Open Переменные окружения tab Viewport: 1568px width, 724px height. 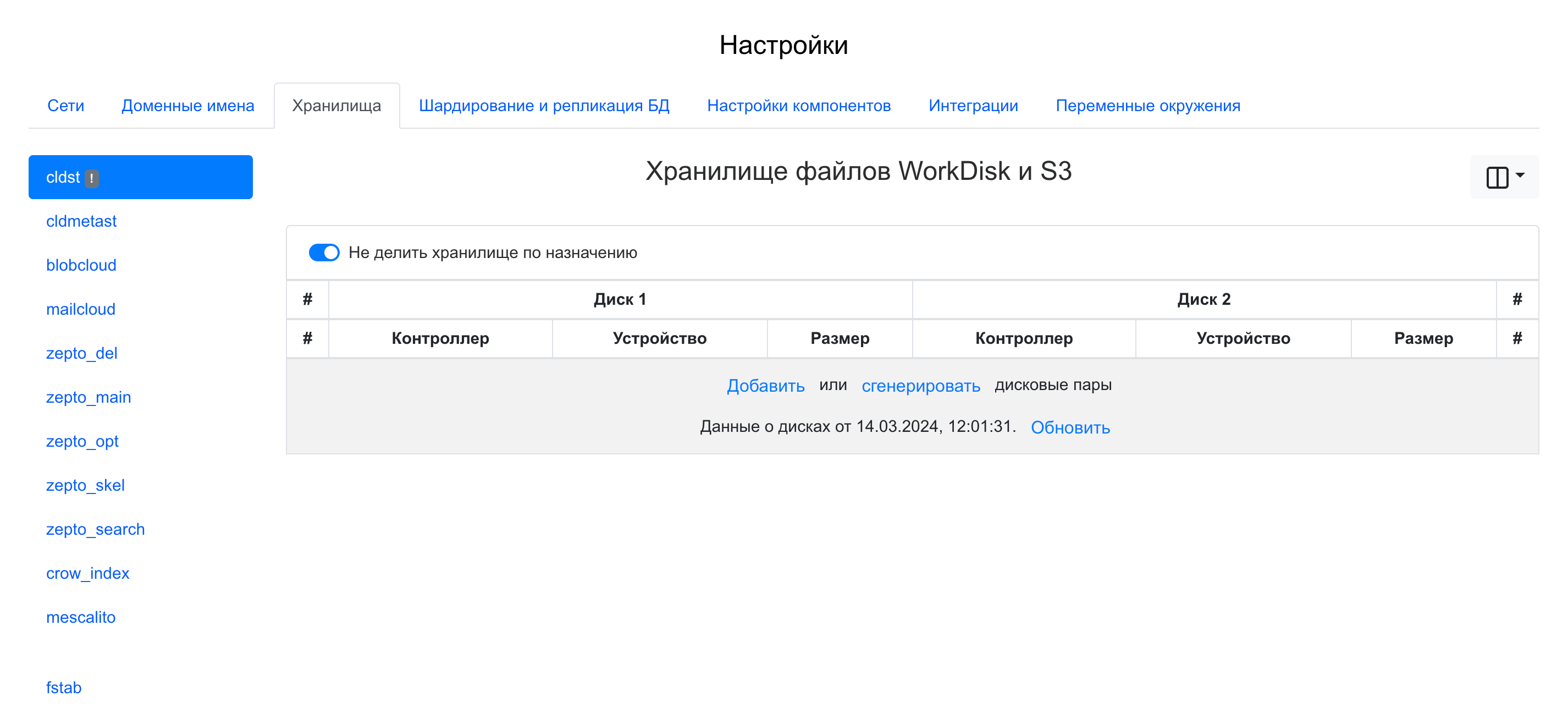(x=1147, y=106)
